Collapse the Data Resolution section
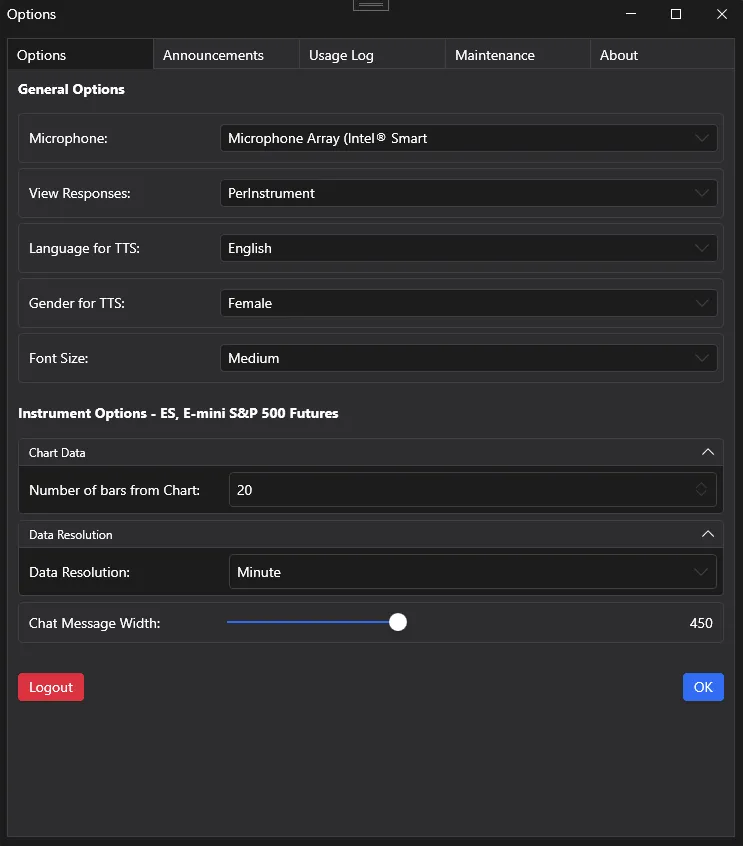This screenshot has height=846, width=743. (708, 534)
